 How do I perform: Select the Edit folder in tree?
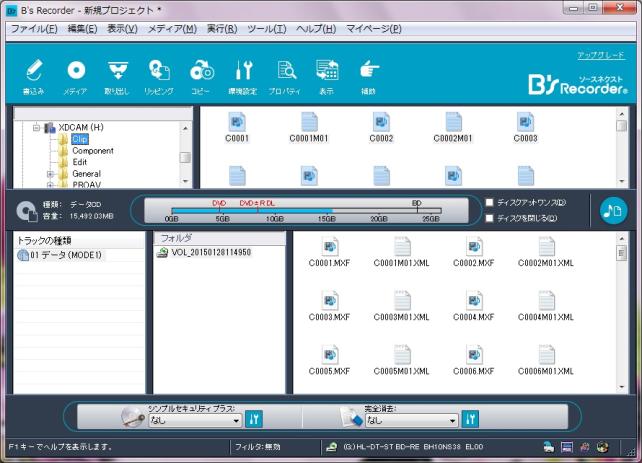(79, 162)
